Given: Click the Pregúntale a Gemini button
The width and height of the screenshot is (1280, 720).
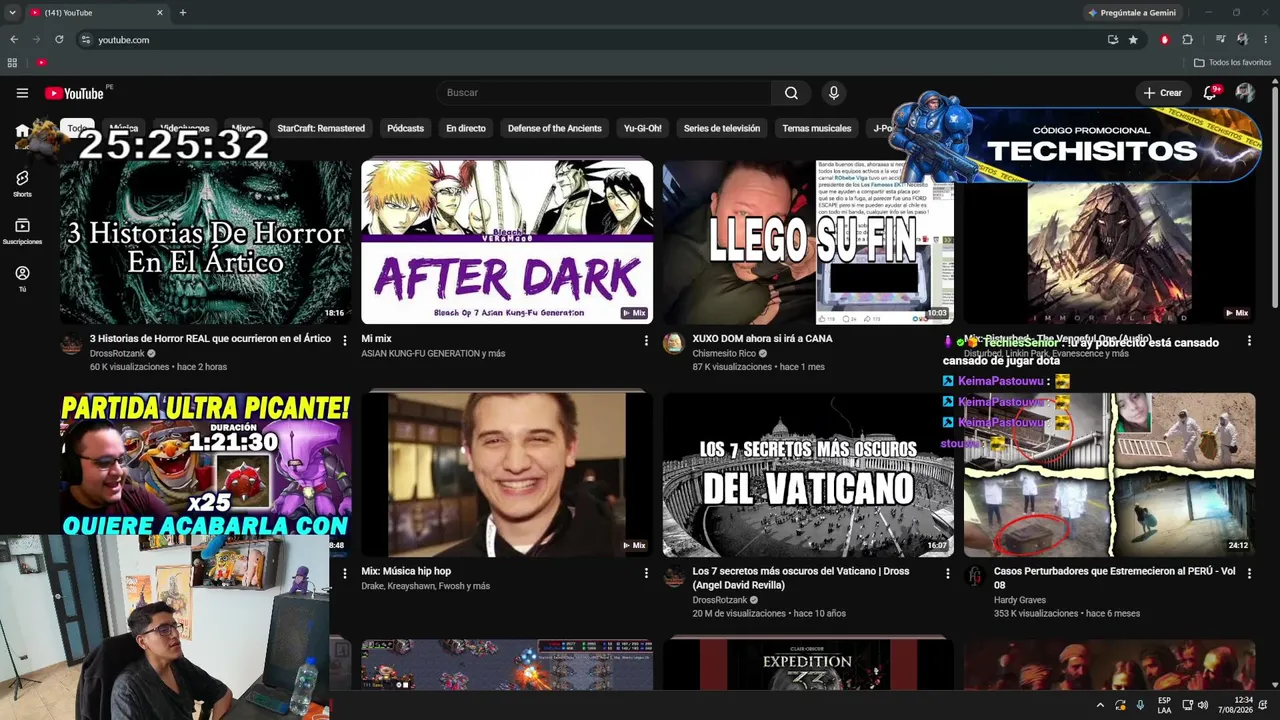Looking at the screenshot, I should (1132, 13).
